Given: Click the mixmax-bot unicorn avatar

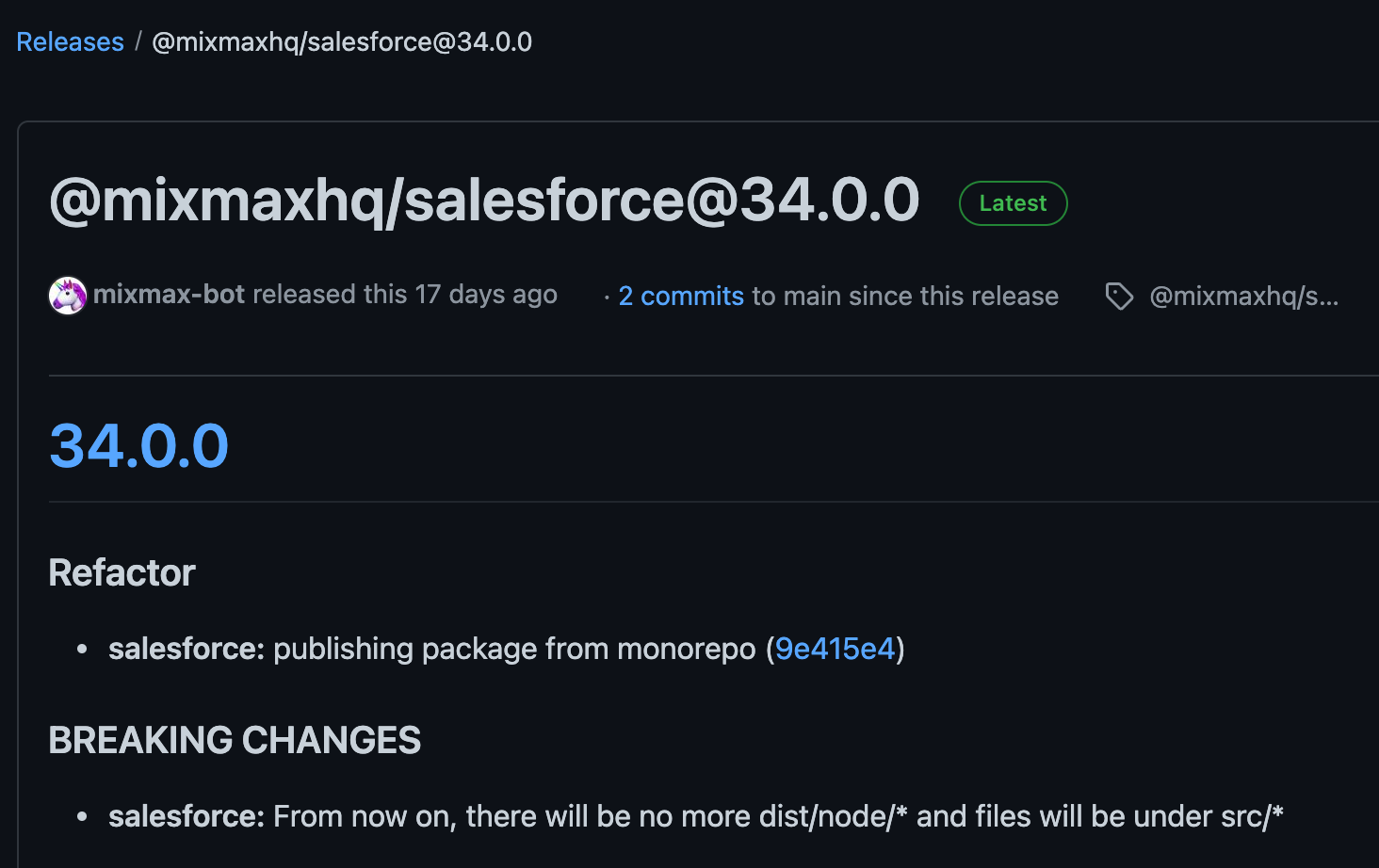Looking at the screenshot, I should pyautogui.click(x=68, y=296).
